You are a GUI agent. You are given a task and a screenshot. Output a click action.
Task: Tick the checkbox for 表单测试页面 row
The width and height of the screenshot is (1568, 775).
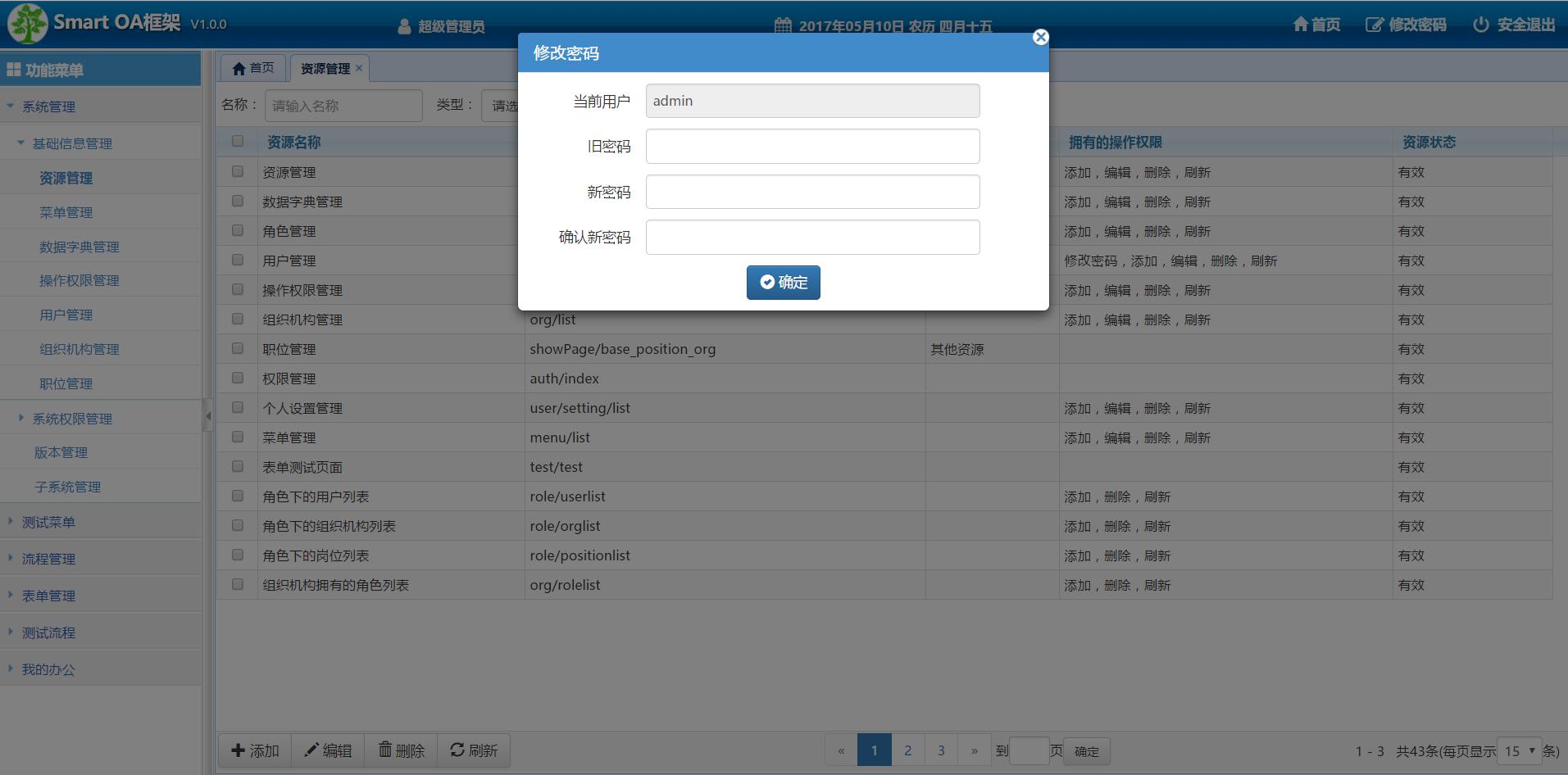tap(238, 466)
